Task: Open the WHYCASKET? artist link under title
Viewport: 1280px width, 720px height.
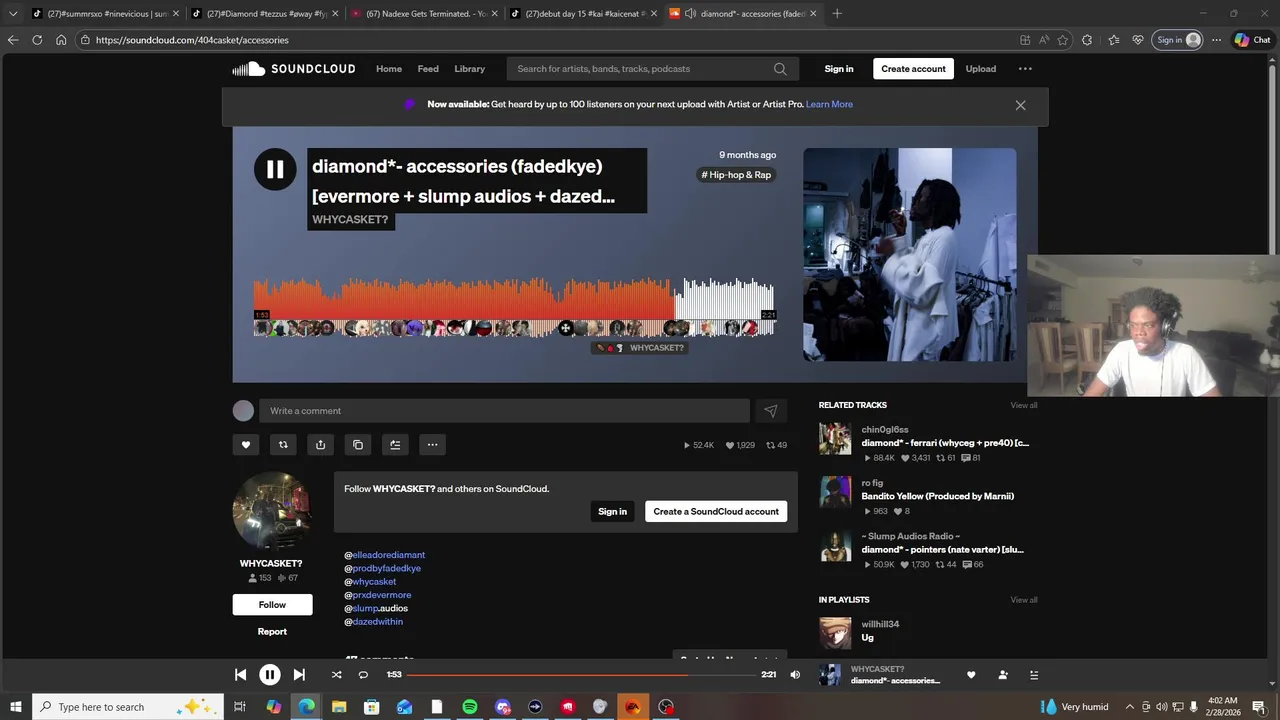Action: click(350, 219)
